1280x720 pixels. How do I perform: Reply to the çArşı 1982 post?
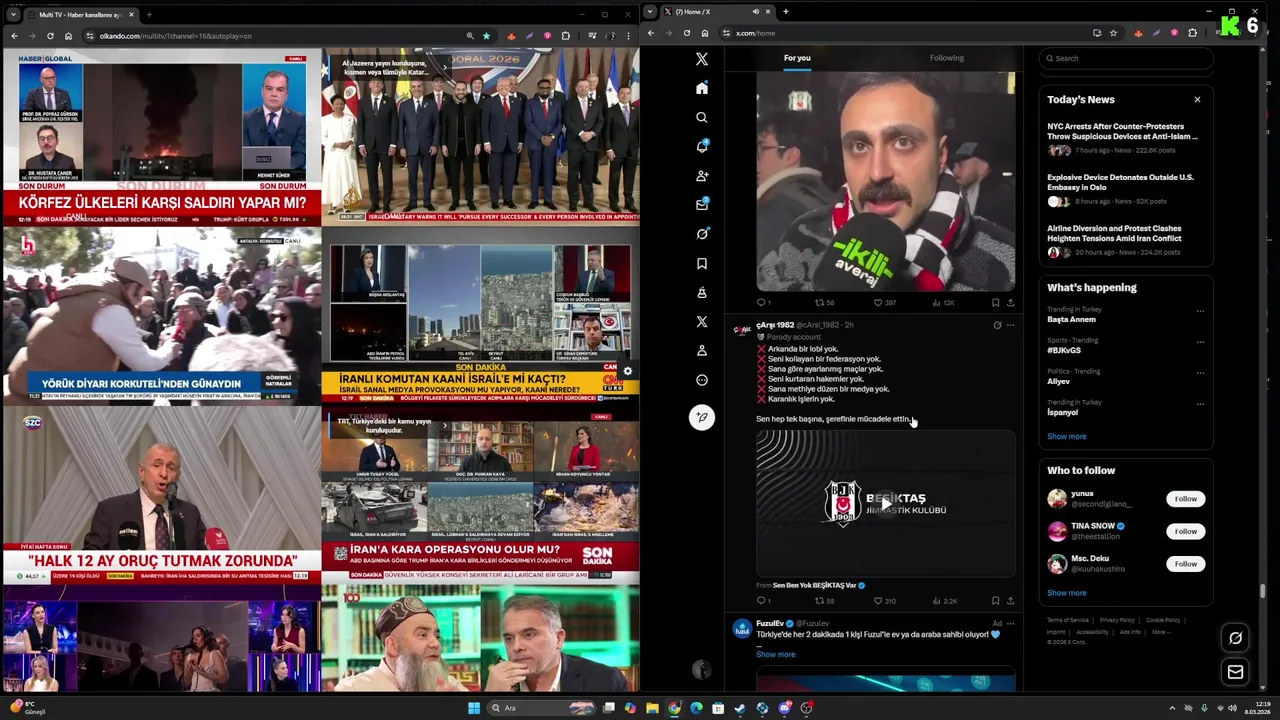point(763,601)
